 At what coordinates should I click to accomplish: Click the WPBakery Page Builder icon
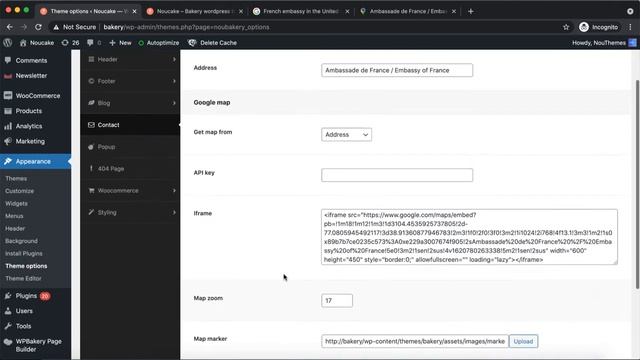pyautogui.click(x=8, y=342)
